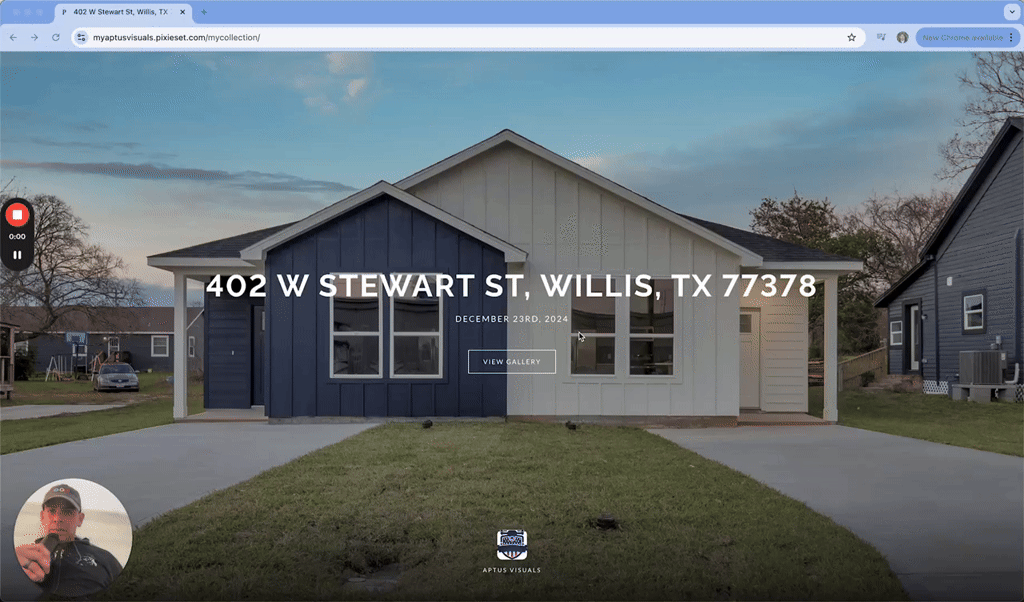The width and height of the screenshot is (1024, 602).
Task: Open the gallery via VIEW GALLERY
Action: pyautogui.click(x=511, y=361)
